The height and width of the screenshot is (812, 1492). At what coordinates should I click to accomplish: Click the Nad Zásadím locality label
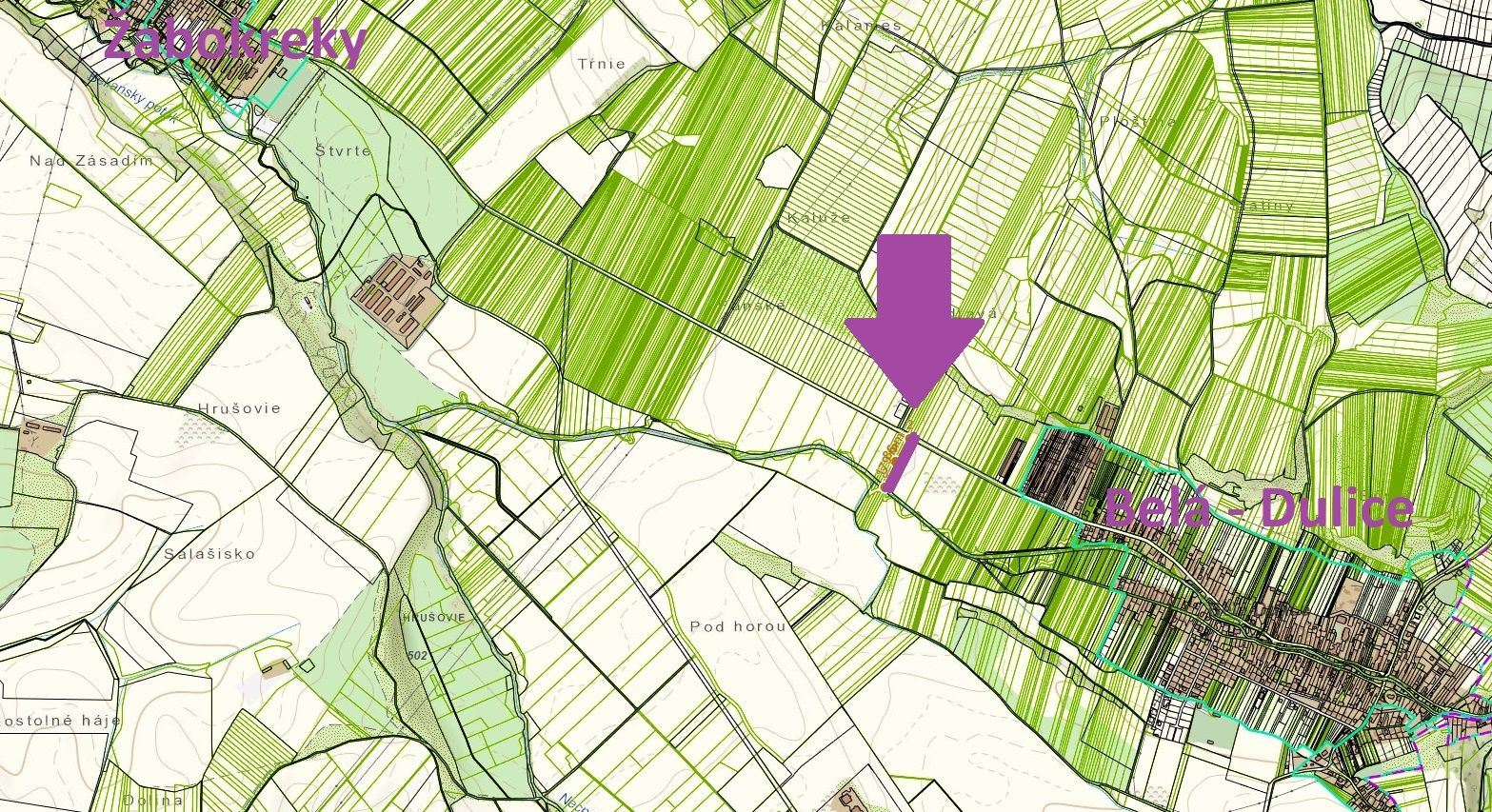91,161
